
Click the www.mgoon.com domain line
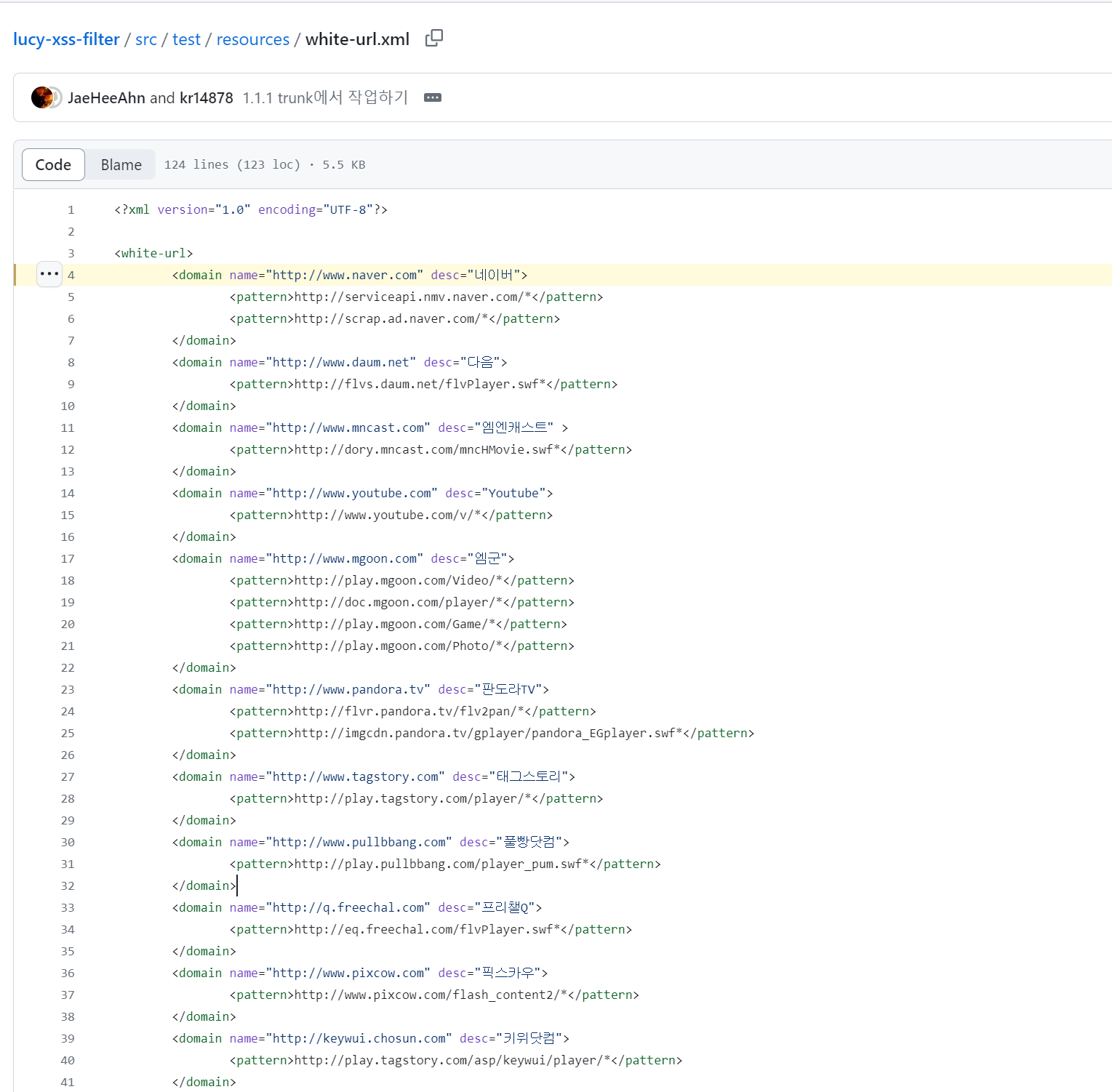pos(343,558)
